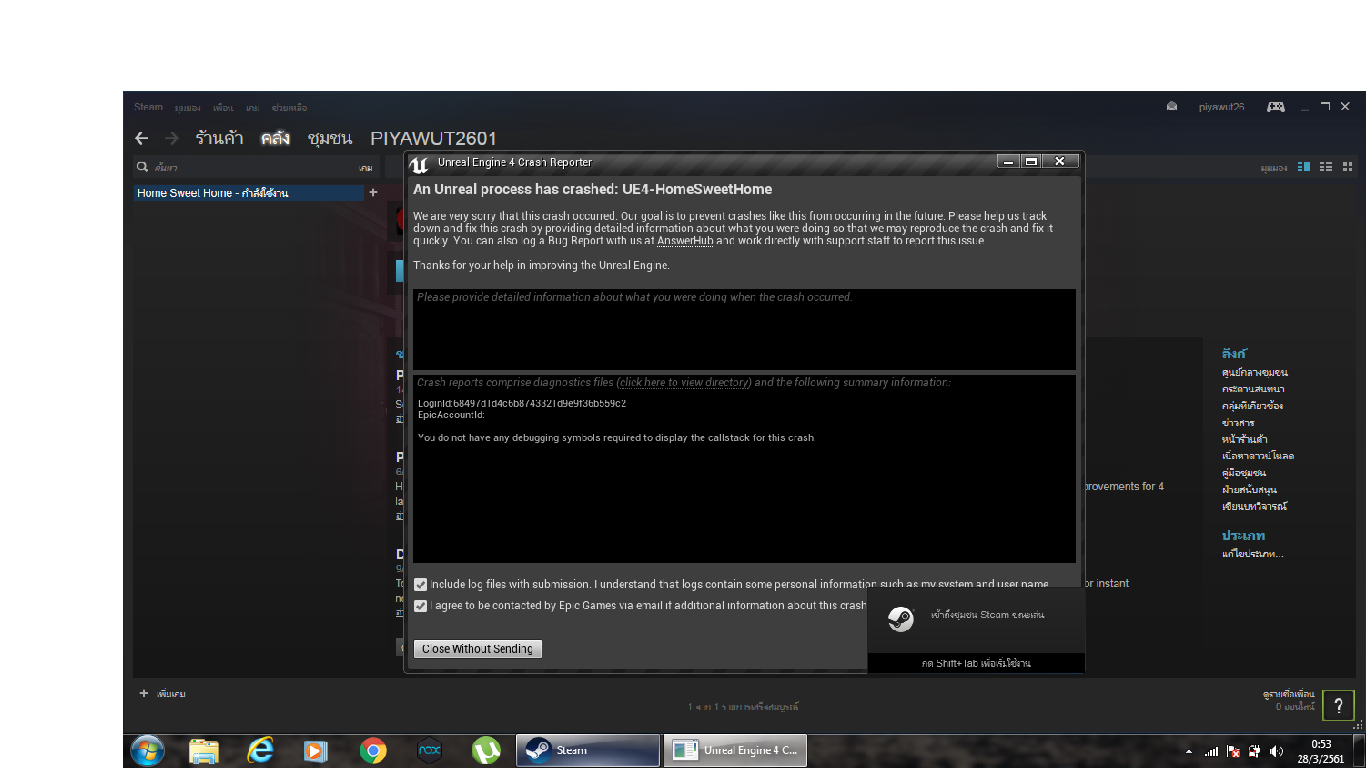Select Home Sweet Home in the games list
Screen dimensions: 1366x768
249,193
